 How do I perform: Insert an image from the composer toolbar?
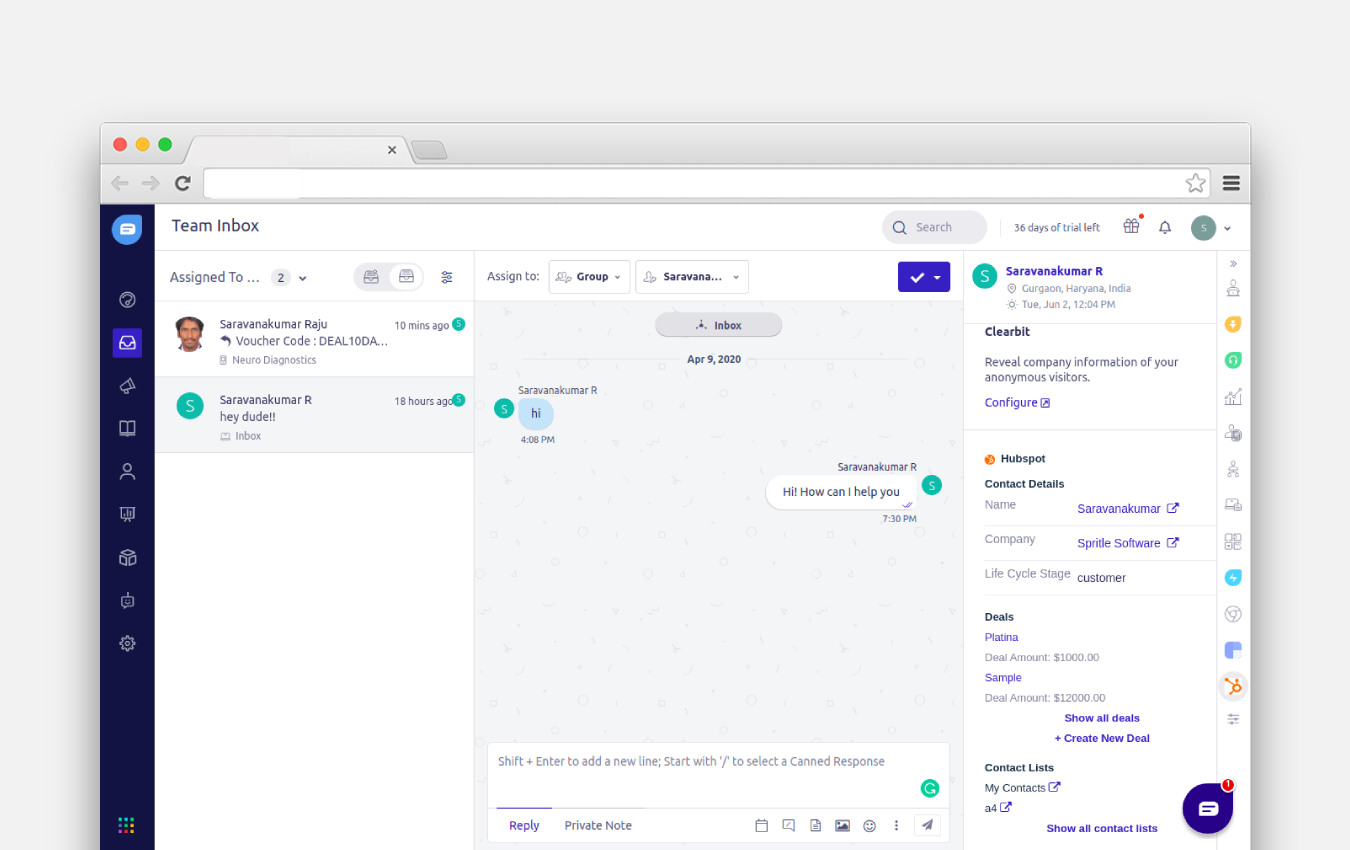coord(842,825)
